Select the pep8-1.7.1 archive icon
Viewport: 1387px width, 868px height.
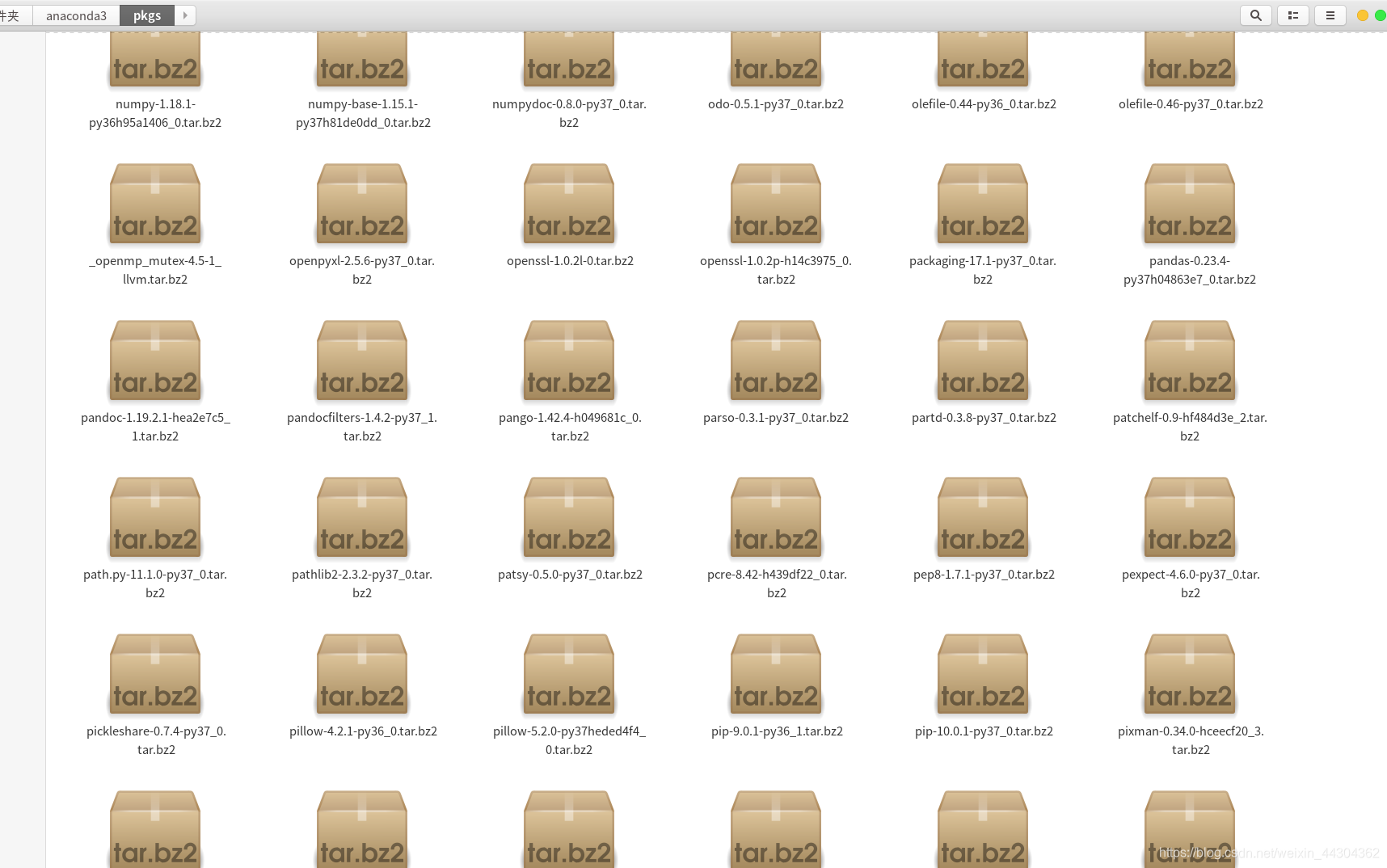coord(983,517)
